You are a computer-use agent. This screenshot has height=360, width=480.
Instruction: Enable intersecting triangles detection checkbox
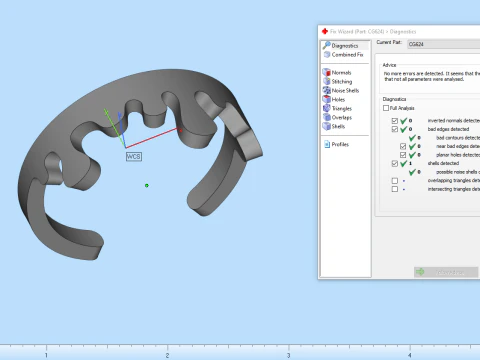395,189
